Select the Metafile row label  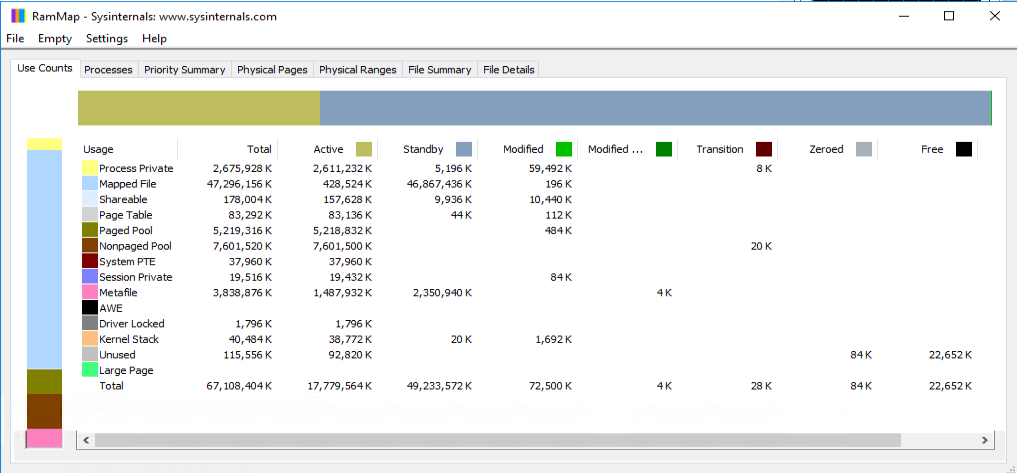click(118, 293)
